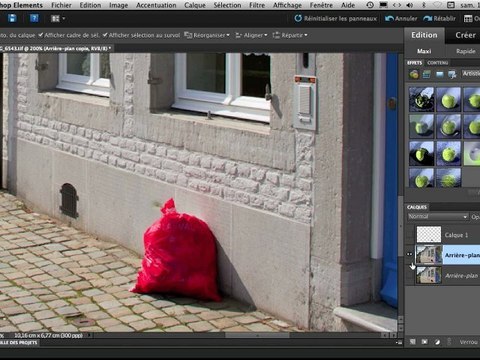
Task: Switch to the Effets tab
Action: tap(414, 63)
